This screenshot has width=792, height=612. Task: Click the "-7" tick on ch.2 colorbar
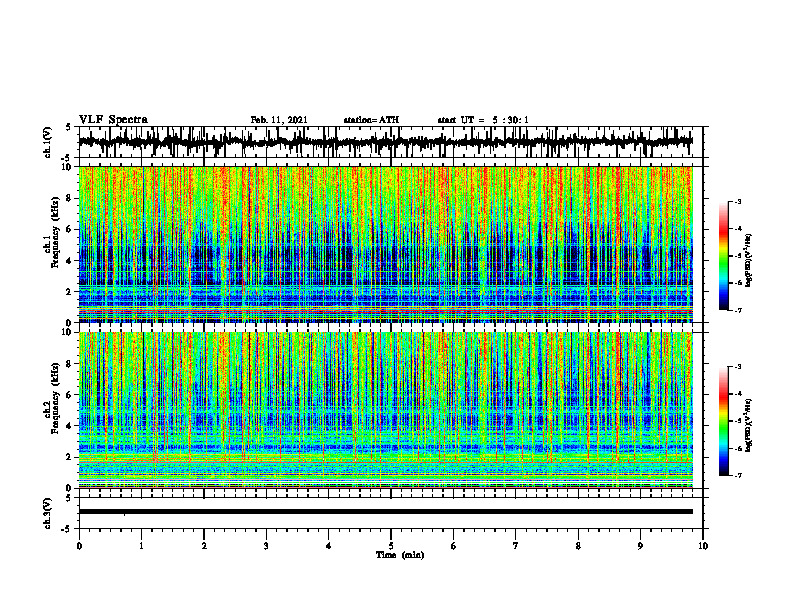point(738,476)
